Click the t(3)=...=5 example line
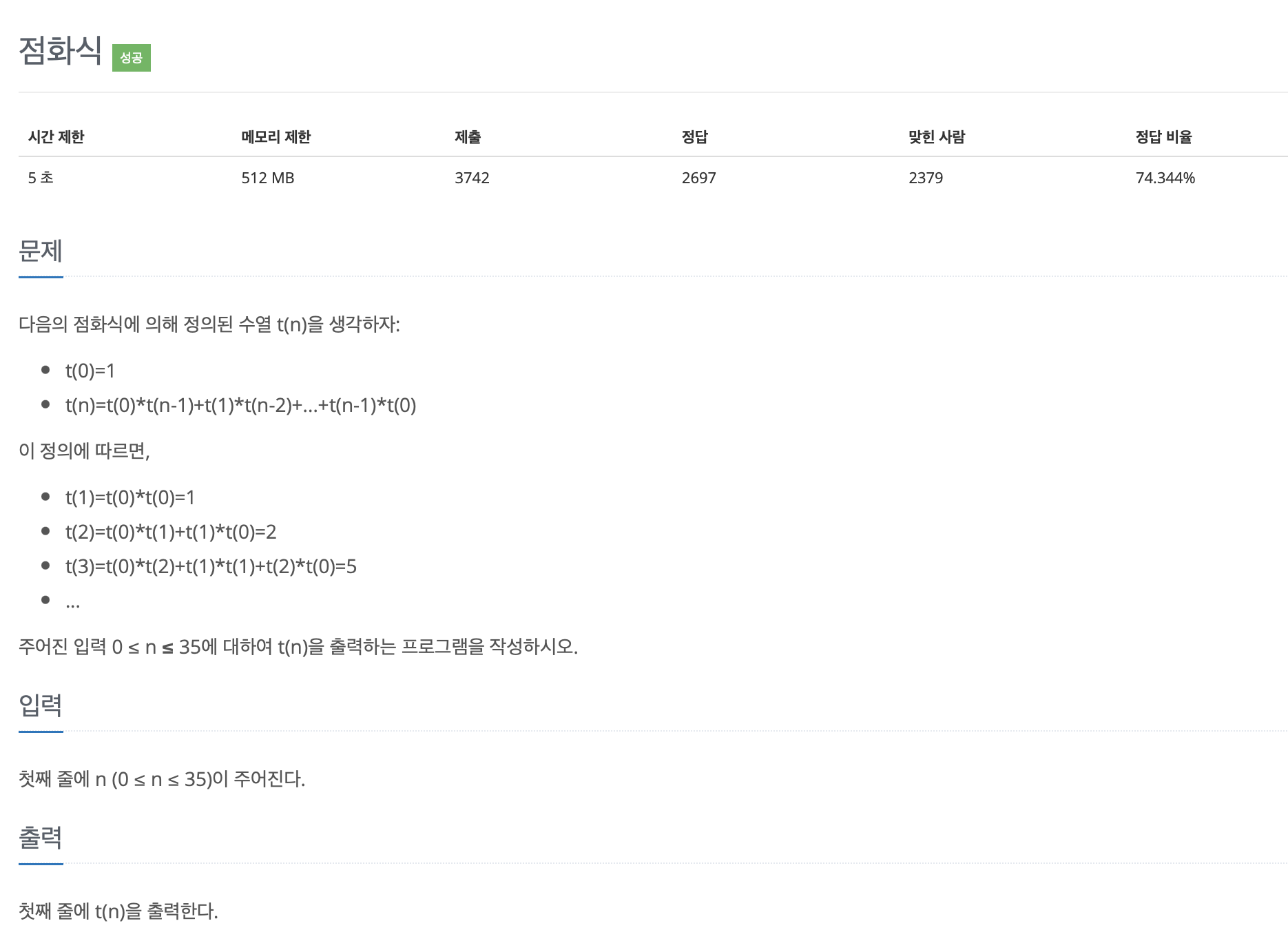The width and height of the screenshot is (1288, 941). coord(211,566)
